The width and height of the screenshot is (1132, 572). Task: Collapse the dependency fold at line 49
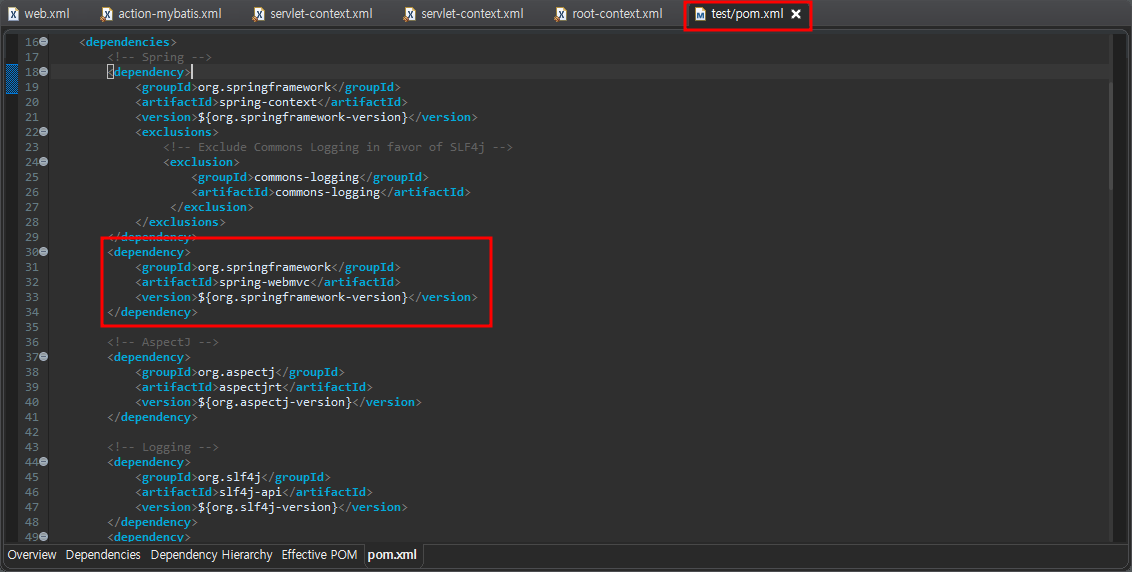click(x=44, y=537)
